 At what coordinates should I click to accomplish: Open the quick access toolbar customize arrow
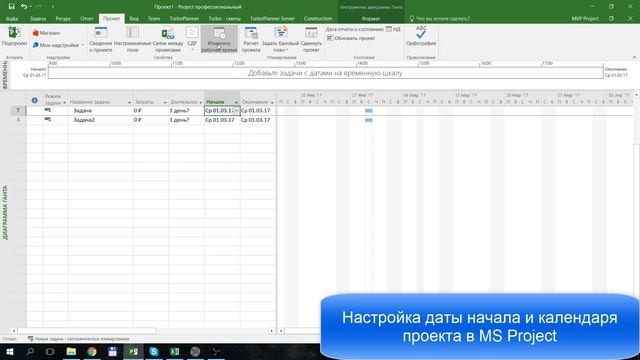point(52,7)
